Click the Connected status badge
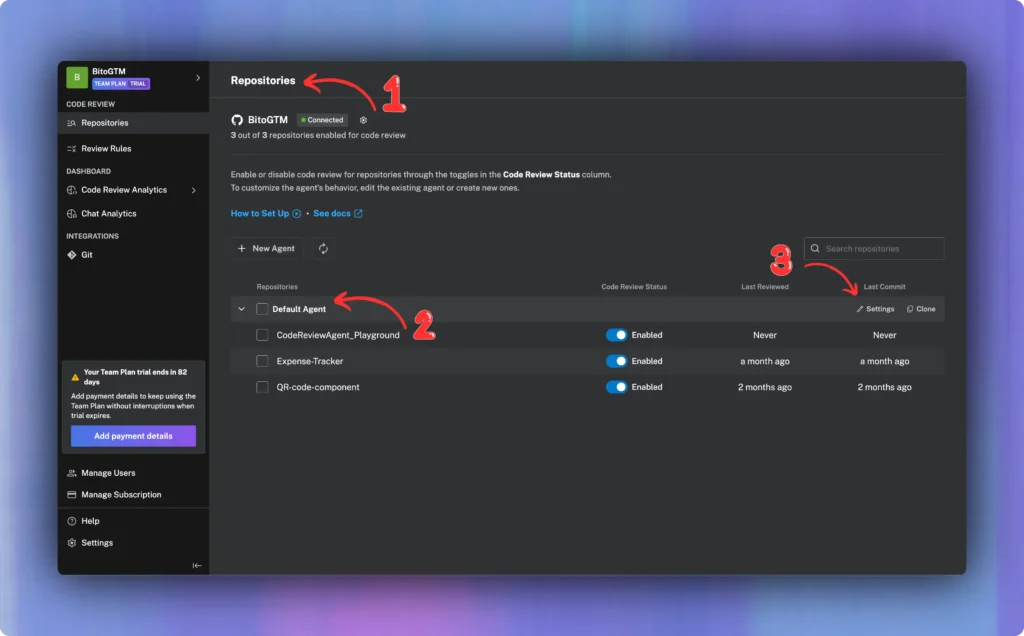The width and height of the screenshot is (1024, 636). click(322, 120)
